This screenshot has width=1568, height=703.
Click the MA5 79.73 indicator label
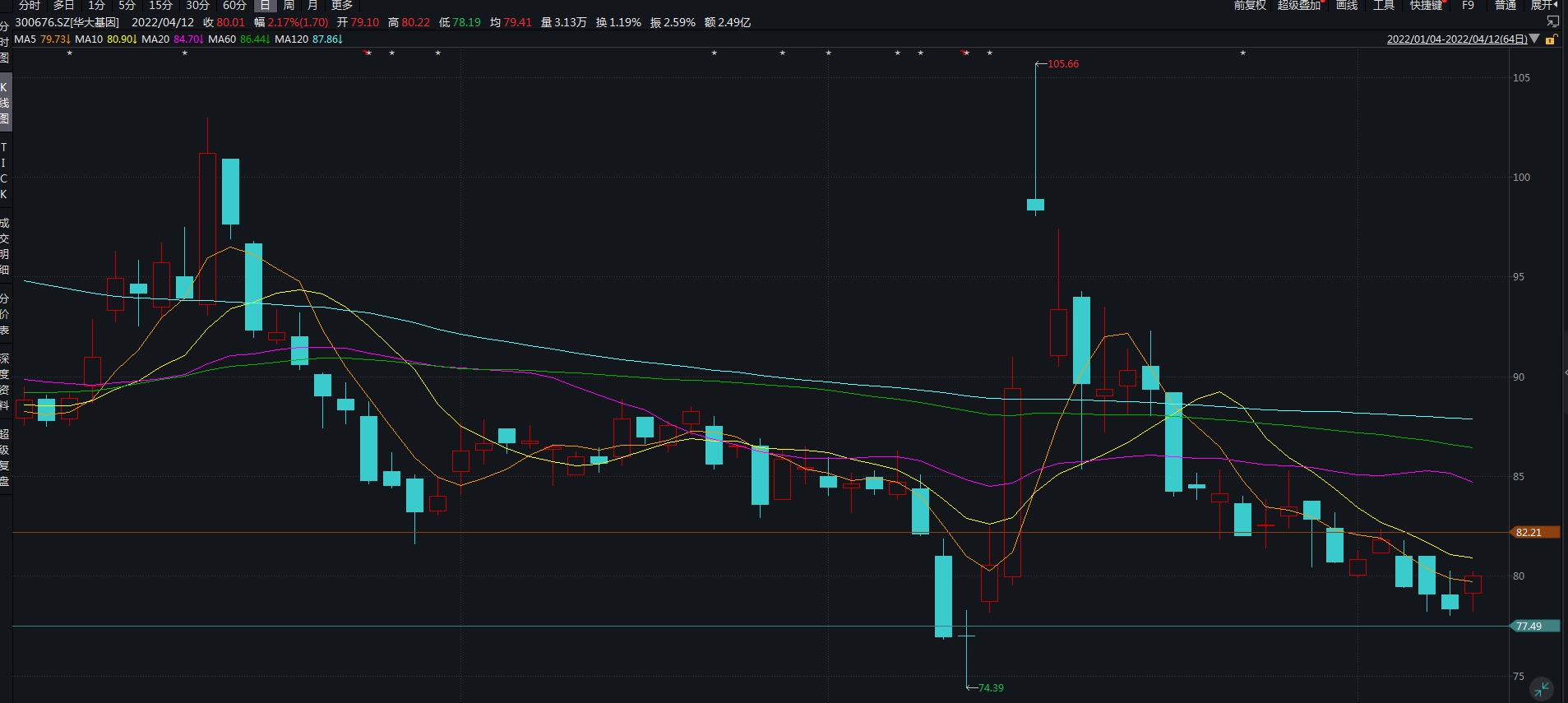tap(42, 39)
